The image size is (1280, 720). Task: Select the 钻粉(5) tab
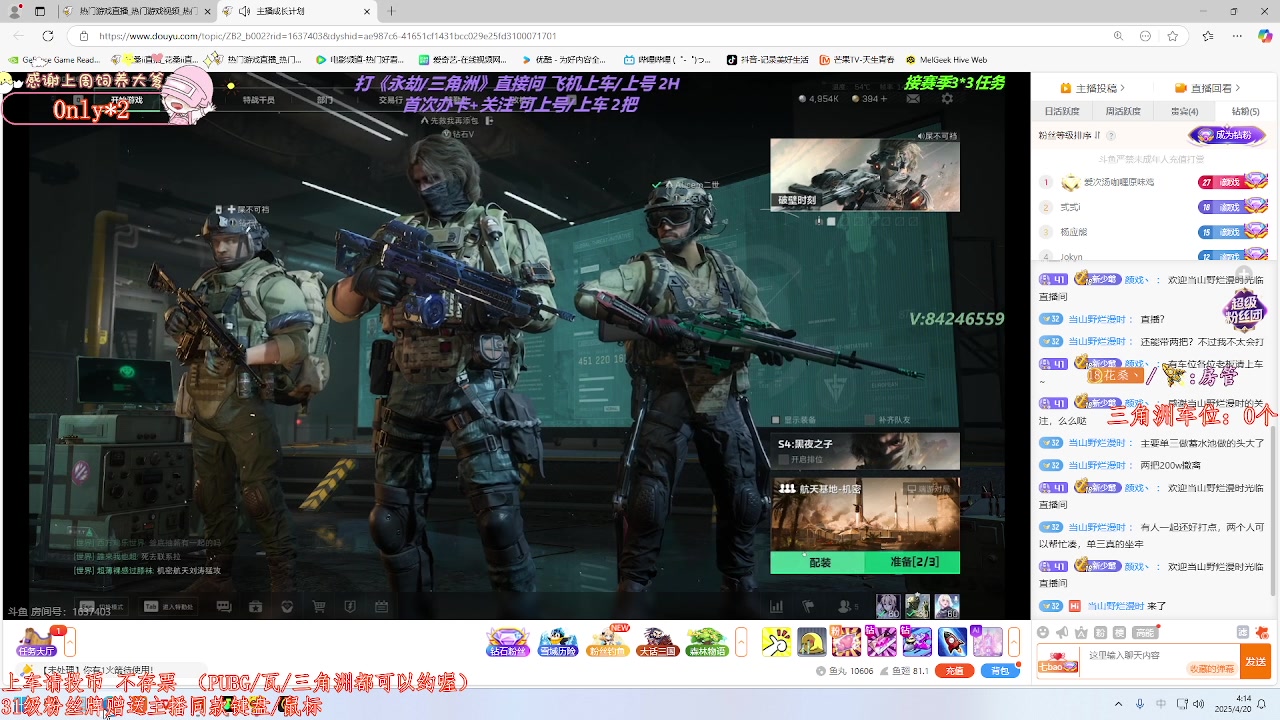pyautogui.click(x=1246, y=111)
